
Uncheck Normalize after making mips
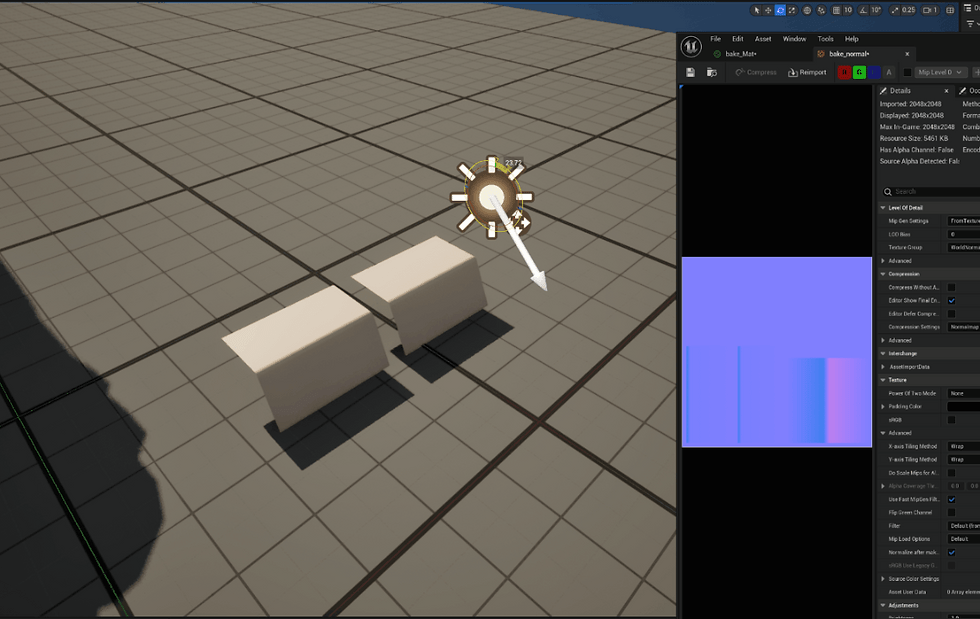coord(951,553)
